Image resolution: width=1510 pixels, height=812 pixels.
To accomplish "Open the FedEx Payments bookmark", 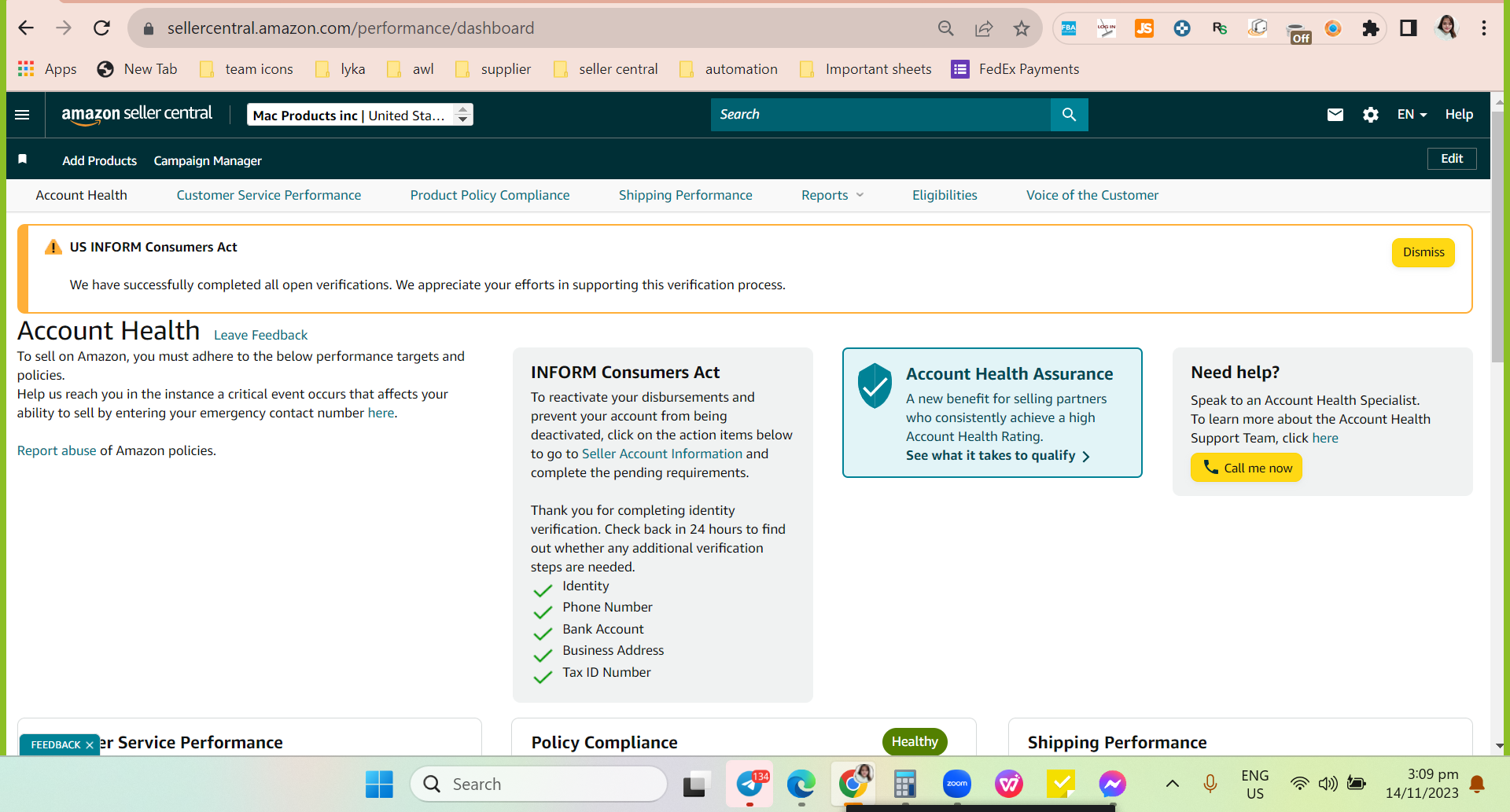I will (1015, 69).
